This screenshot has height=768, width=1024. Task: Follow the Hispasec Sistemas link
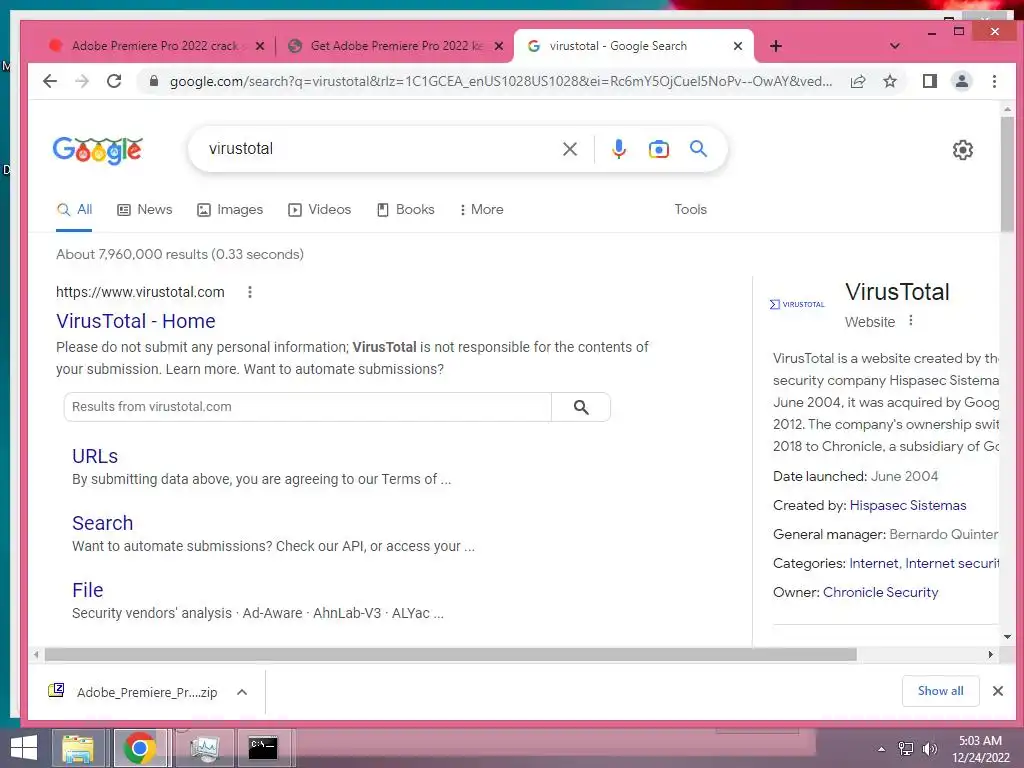[x=908, y=505]
